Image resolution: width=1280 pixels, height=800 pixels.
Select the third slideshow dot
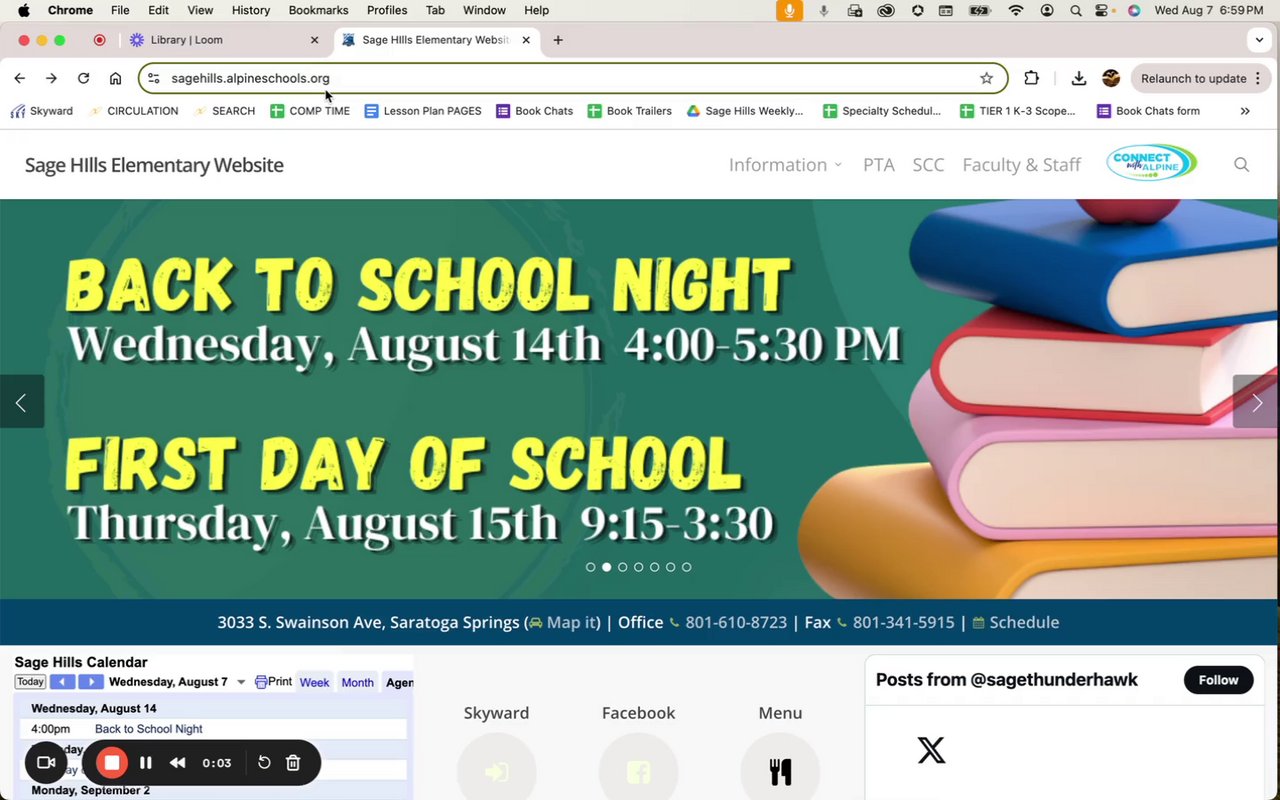coord(622,567)
